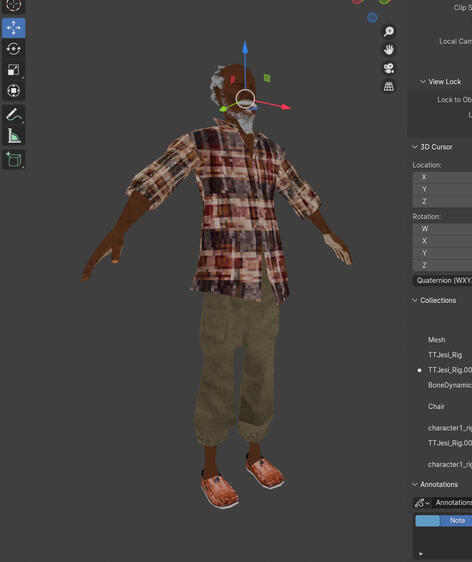The image size is (472, 562).
Task: Open the Quaternion rotation mode dropdown
Action: click(x=442, y=280)
